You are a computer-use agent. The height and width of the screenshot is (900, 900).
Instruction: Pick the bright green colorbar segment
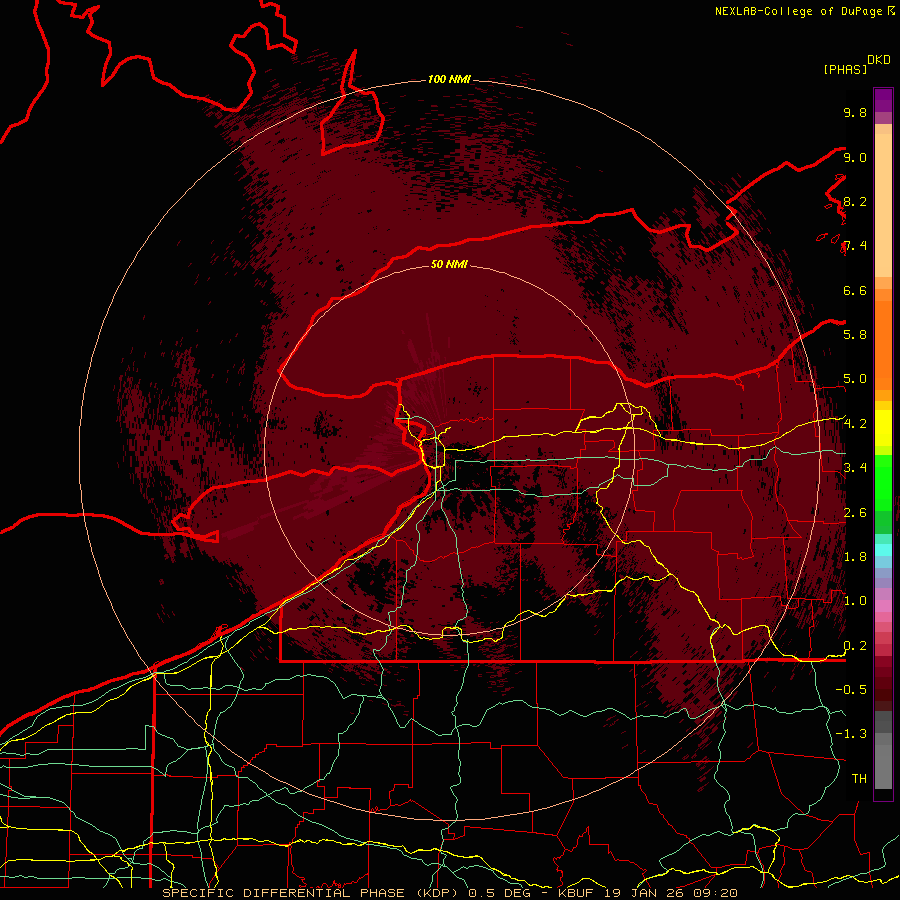tap(883, 482)
